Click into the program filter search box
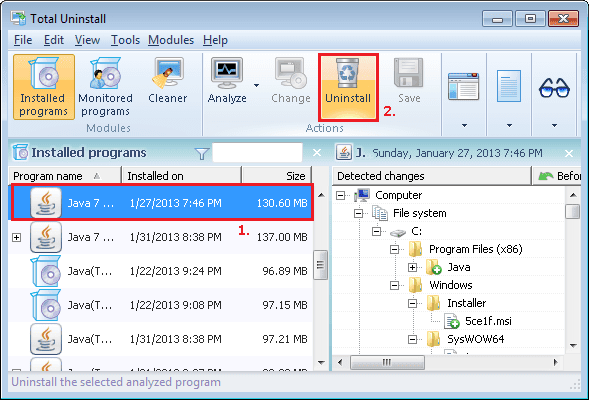The image size is (589, 400). [257, 152]
